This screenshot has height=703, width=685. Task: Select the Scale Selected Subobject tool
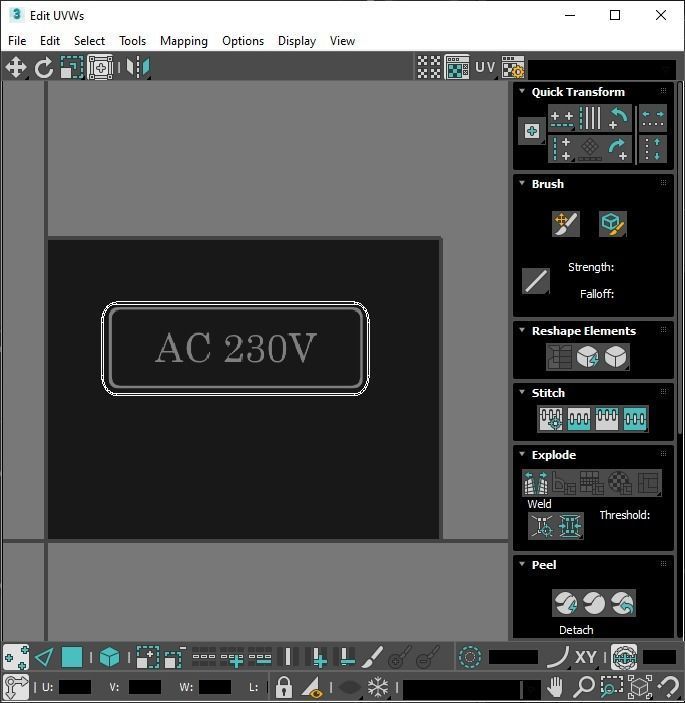click(x=72, y=67)
